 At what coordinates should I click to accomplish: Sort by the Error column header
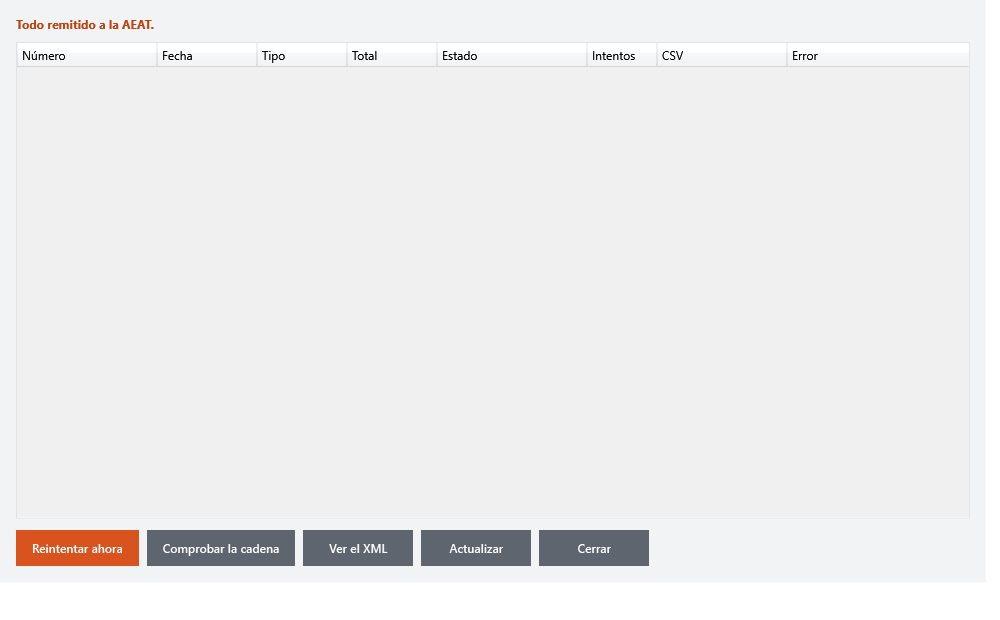[x=878, y=55]
